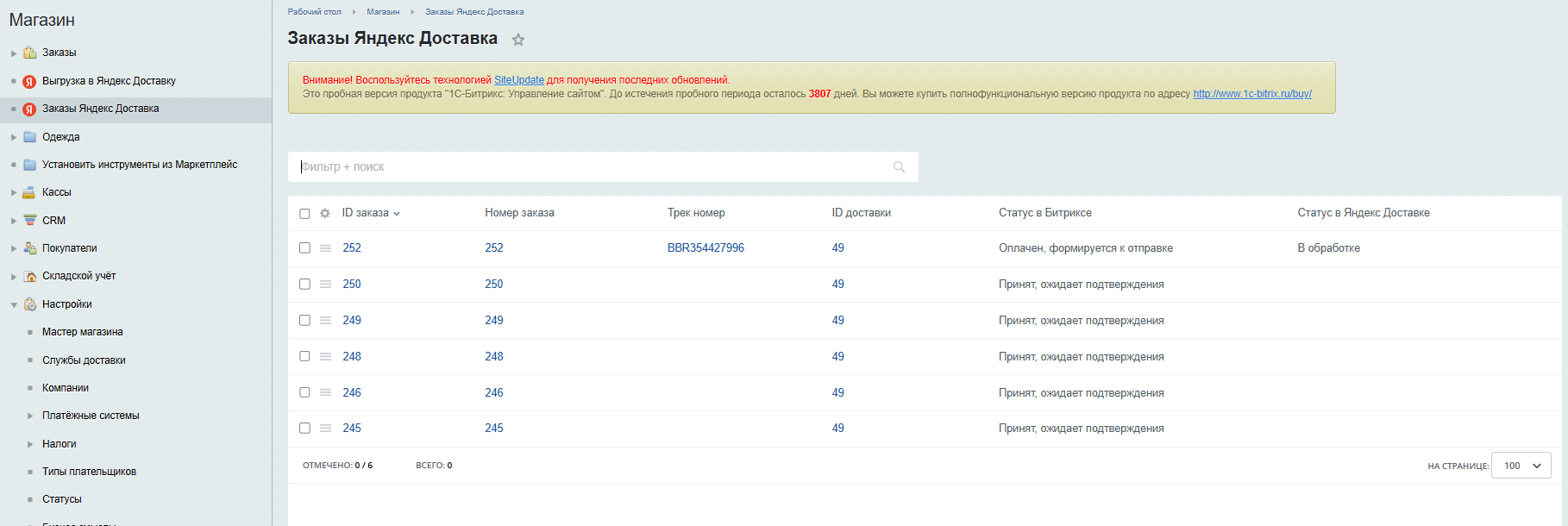Open row actions menu for order 250
Viewport: 1568px width, 526px height.
[325, 285]
